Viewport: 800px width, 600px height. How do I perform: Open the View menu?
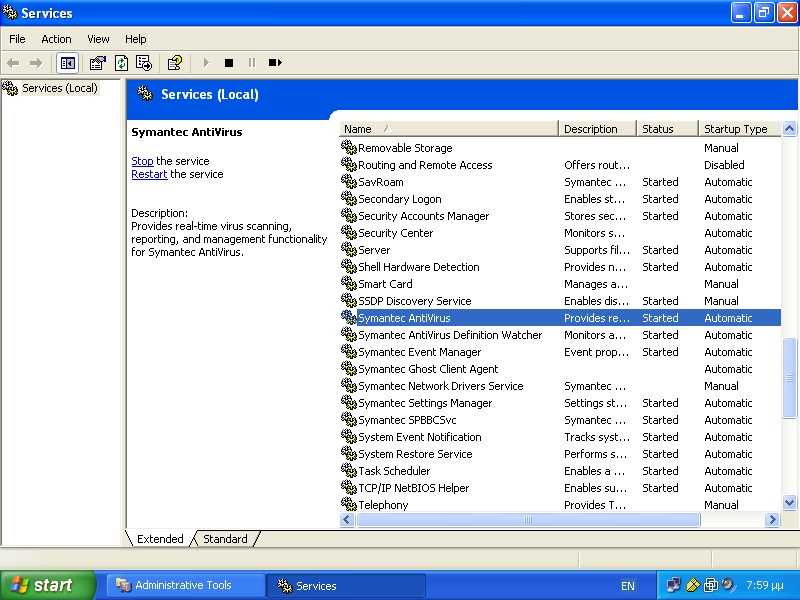coord(98,39)
